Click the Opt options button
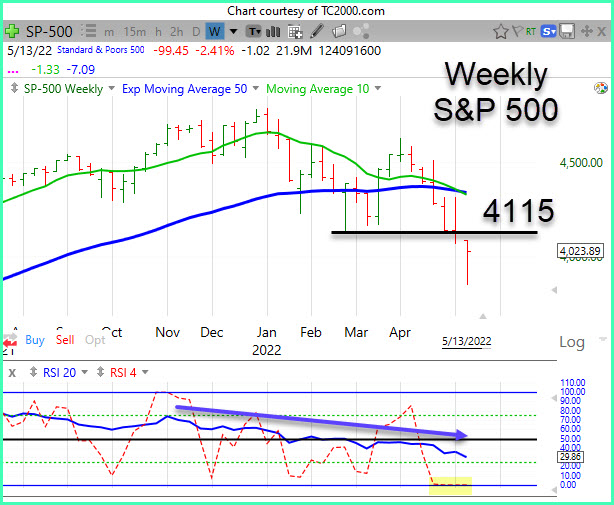This screenshot has width=614, height=505. coord(95,340)
